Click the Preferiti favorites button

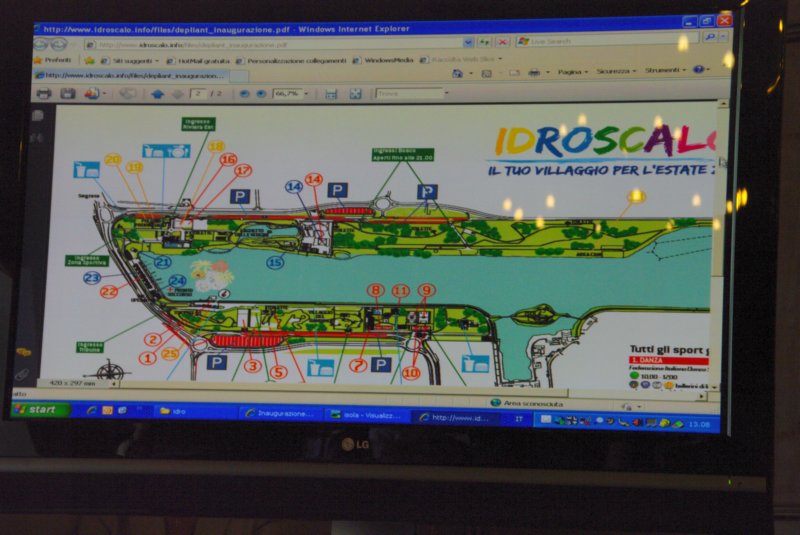[53, 60]
